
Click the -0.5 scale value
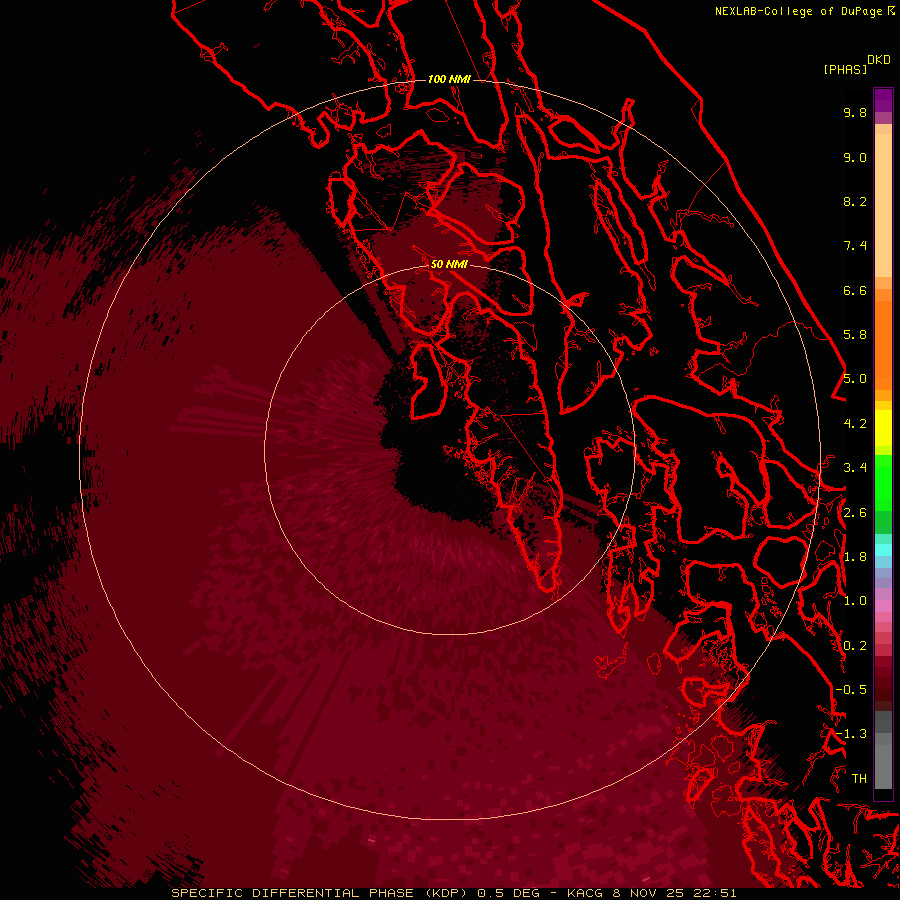851,690
